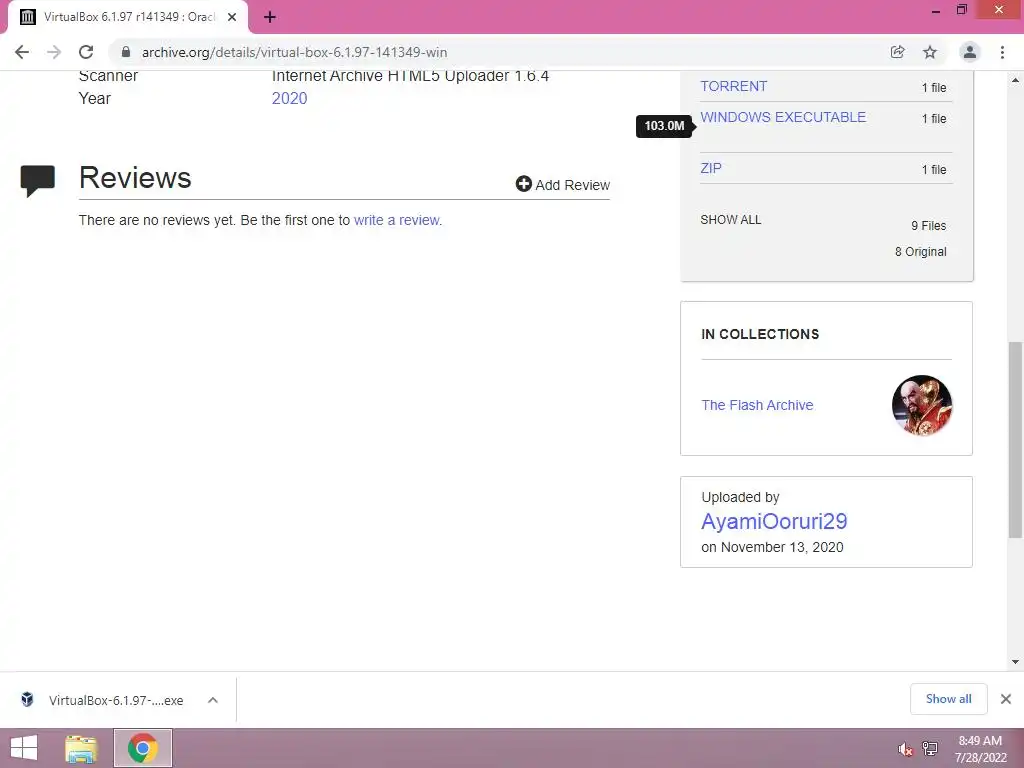Share this page via address bar icon

click(897, 52)
